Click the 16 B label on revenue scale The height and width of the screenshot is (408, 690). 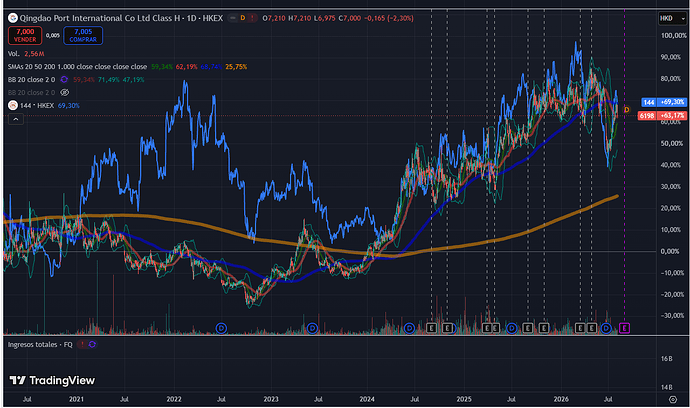click(667, 359)
